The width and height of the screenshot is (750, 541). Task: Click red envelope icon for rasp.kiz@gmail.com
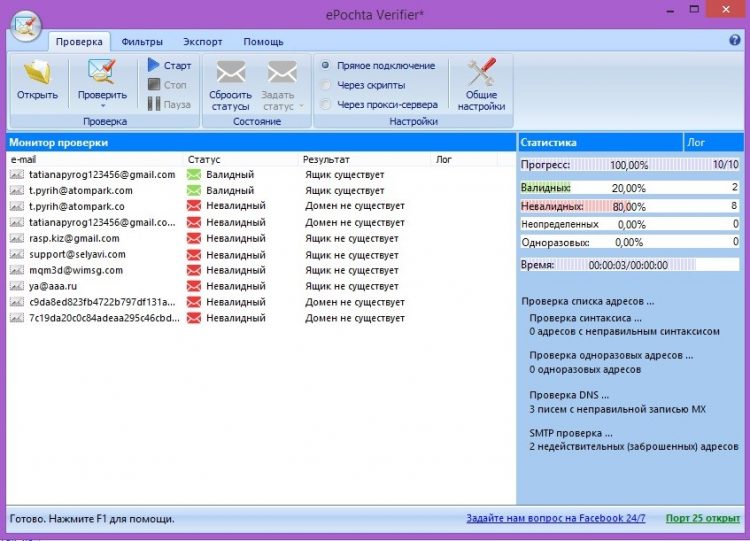(x=194, y=238)
